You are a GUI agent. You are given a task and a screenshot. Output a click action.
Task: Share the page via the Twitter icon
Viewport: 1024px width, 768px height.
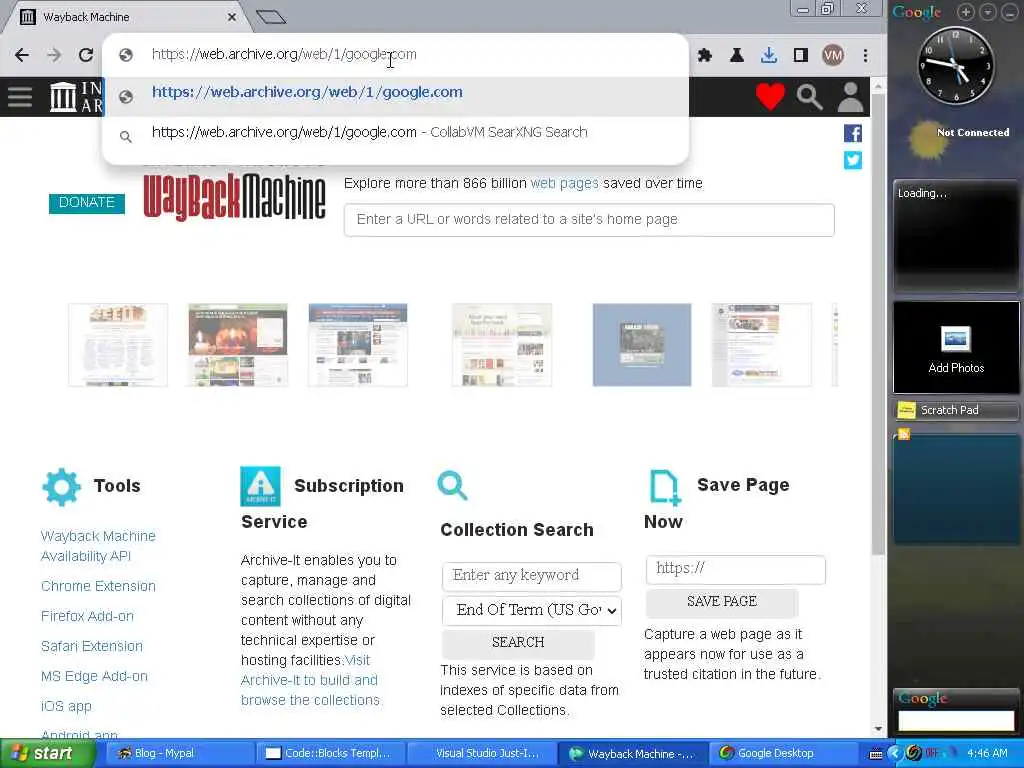click(x=853, y=160)
